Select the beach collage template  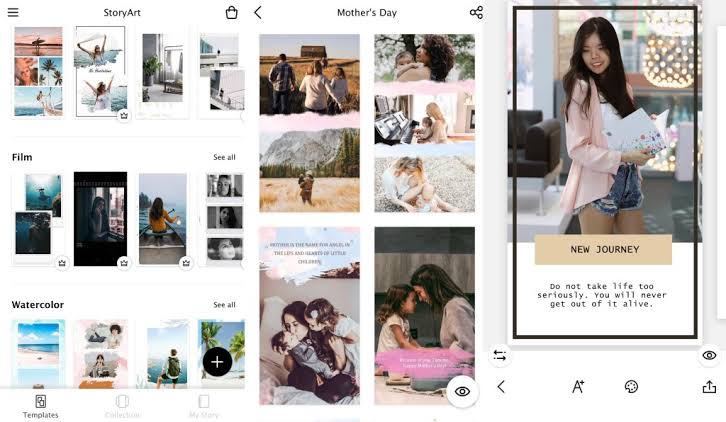click(x=38, y=72)
